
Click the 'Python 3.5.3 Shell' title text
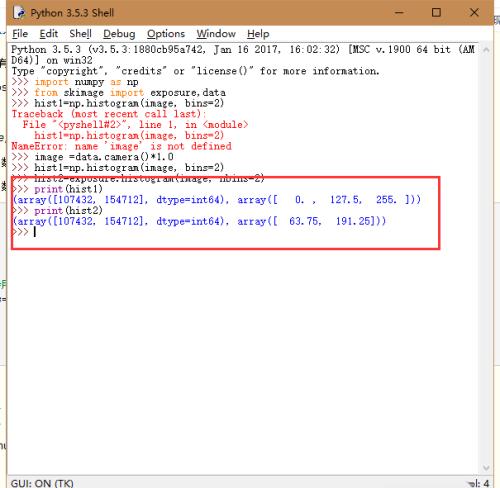point(72,13)
